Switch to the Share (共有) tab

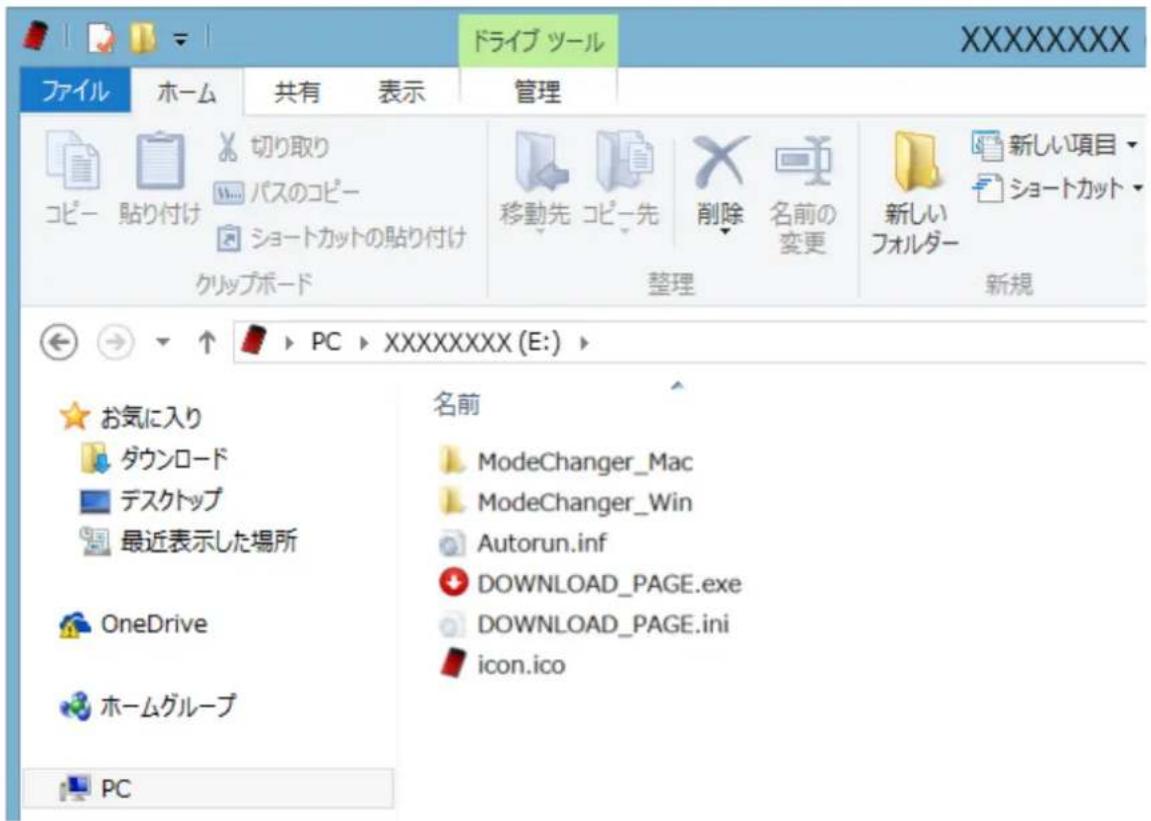(297, 92)
